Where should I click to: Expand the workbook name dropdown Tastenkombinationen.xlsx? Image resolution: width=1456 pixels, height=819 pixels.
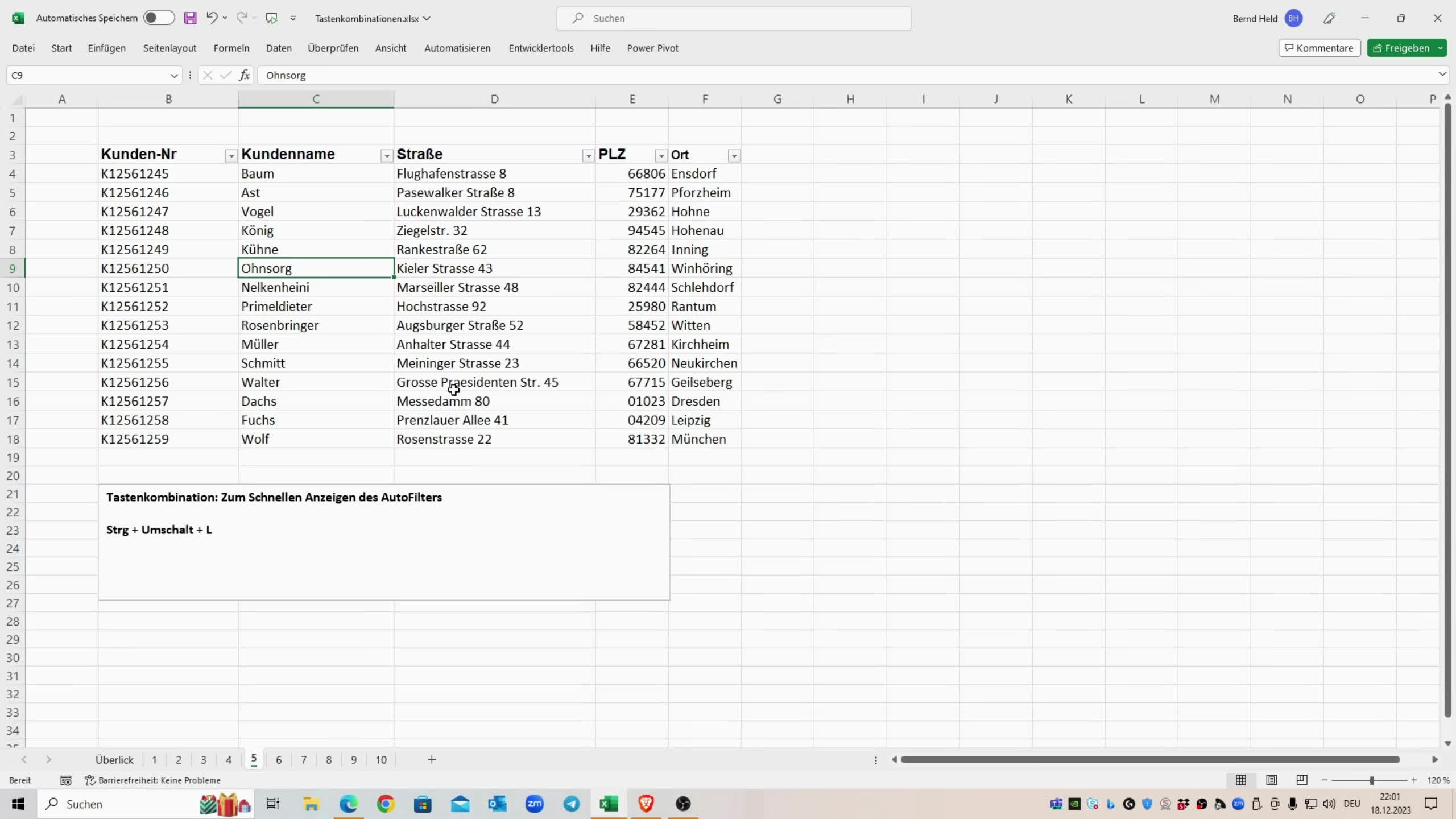(427, 18)
